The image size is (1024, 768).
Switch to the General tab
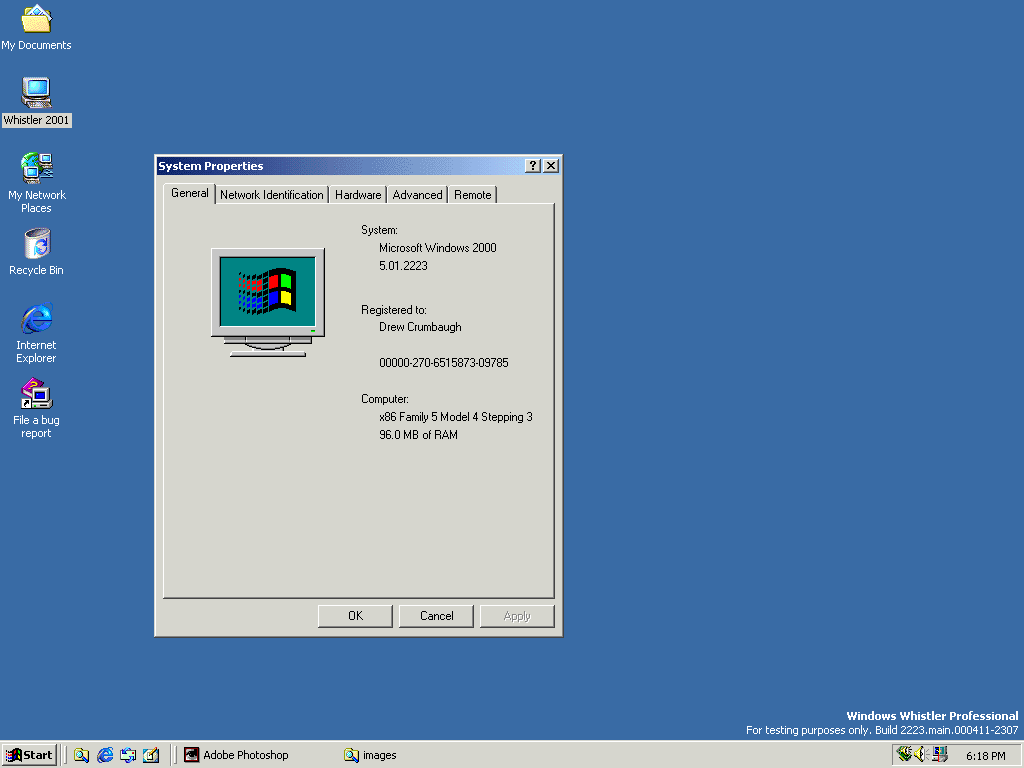pos(189,193)
